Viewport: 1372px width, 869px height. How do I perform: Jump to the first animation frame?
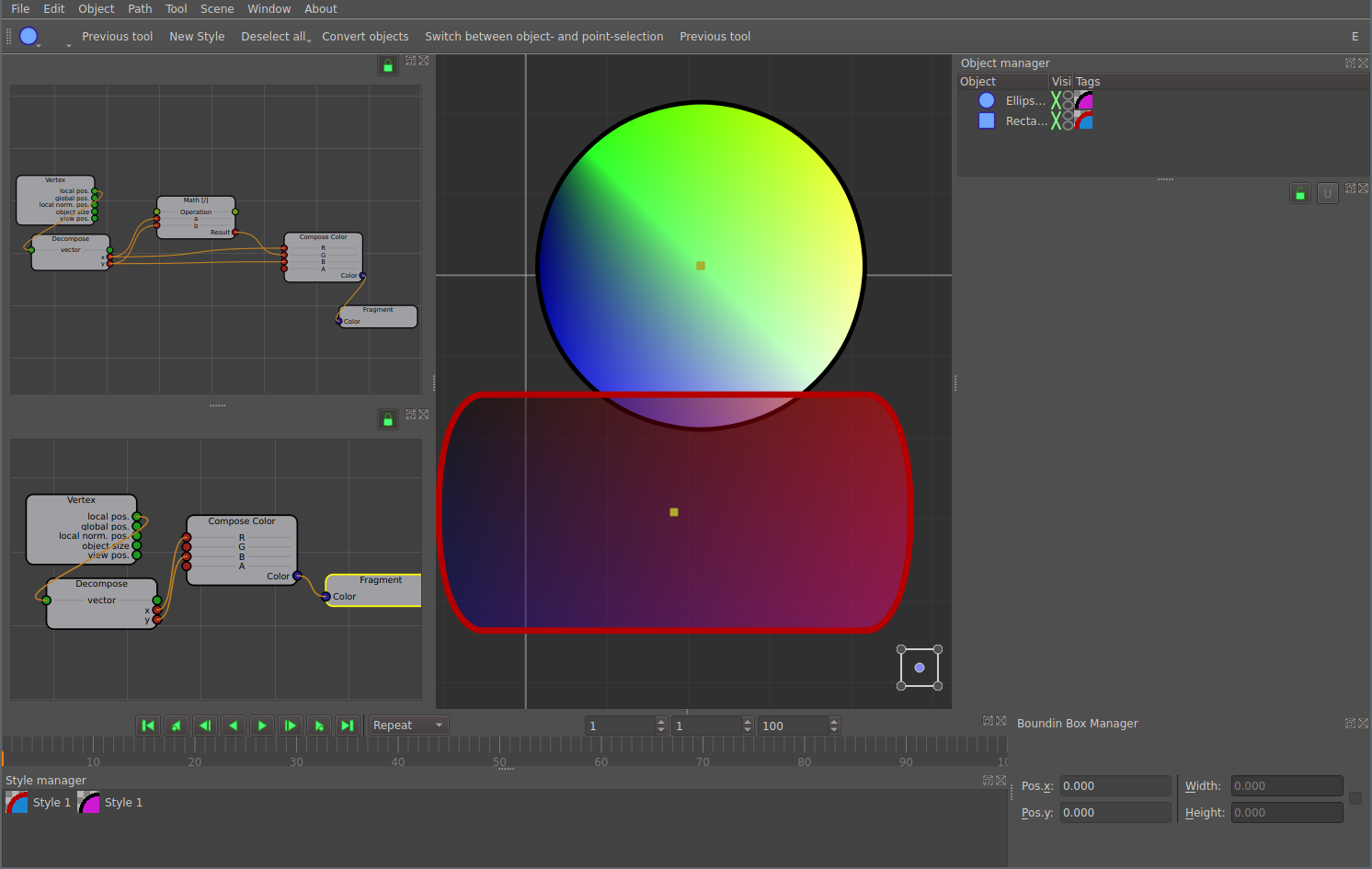147,726
